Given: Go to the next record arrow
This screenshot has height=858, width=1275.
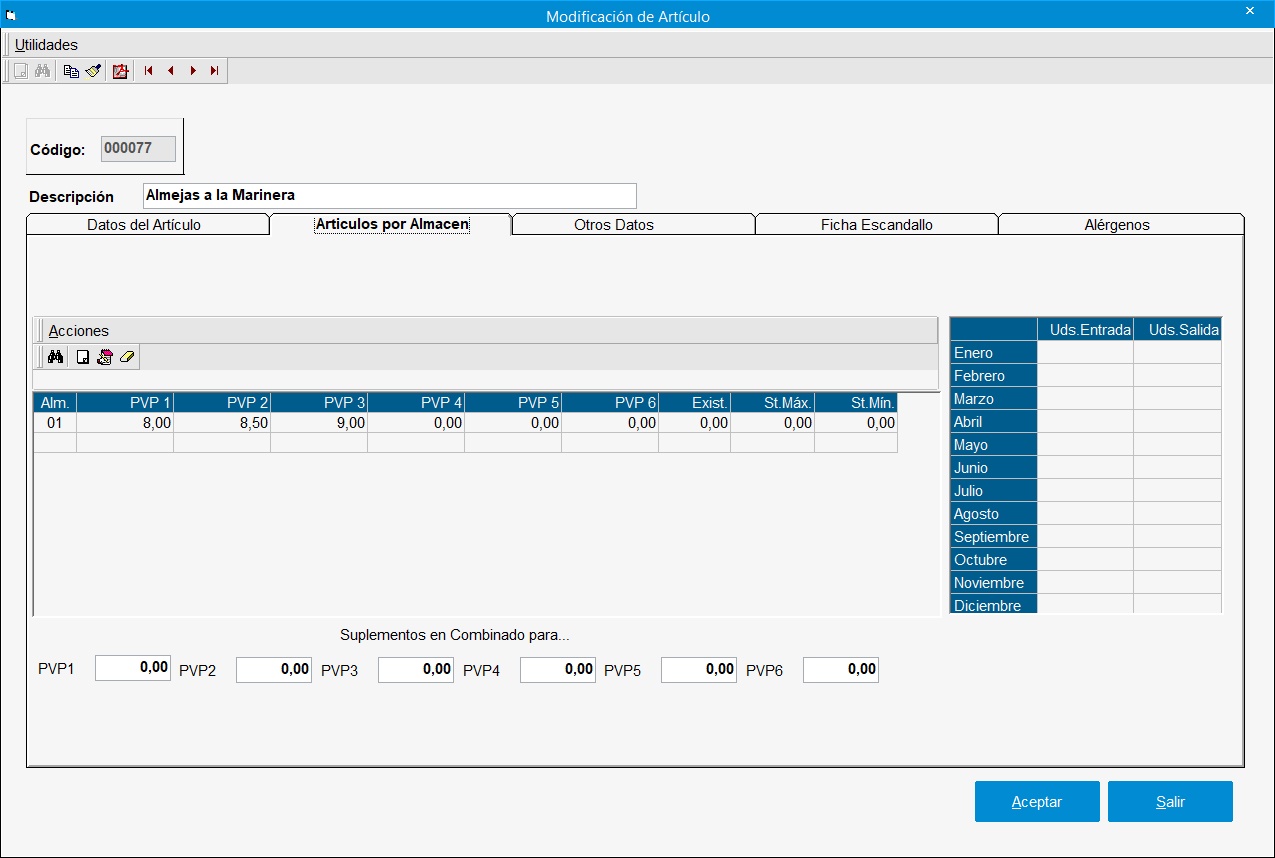Looking at the screenshot, I should 192,71.
